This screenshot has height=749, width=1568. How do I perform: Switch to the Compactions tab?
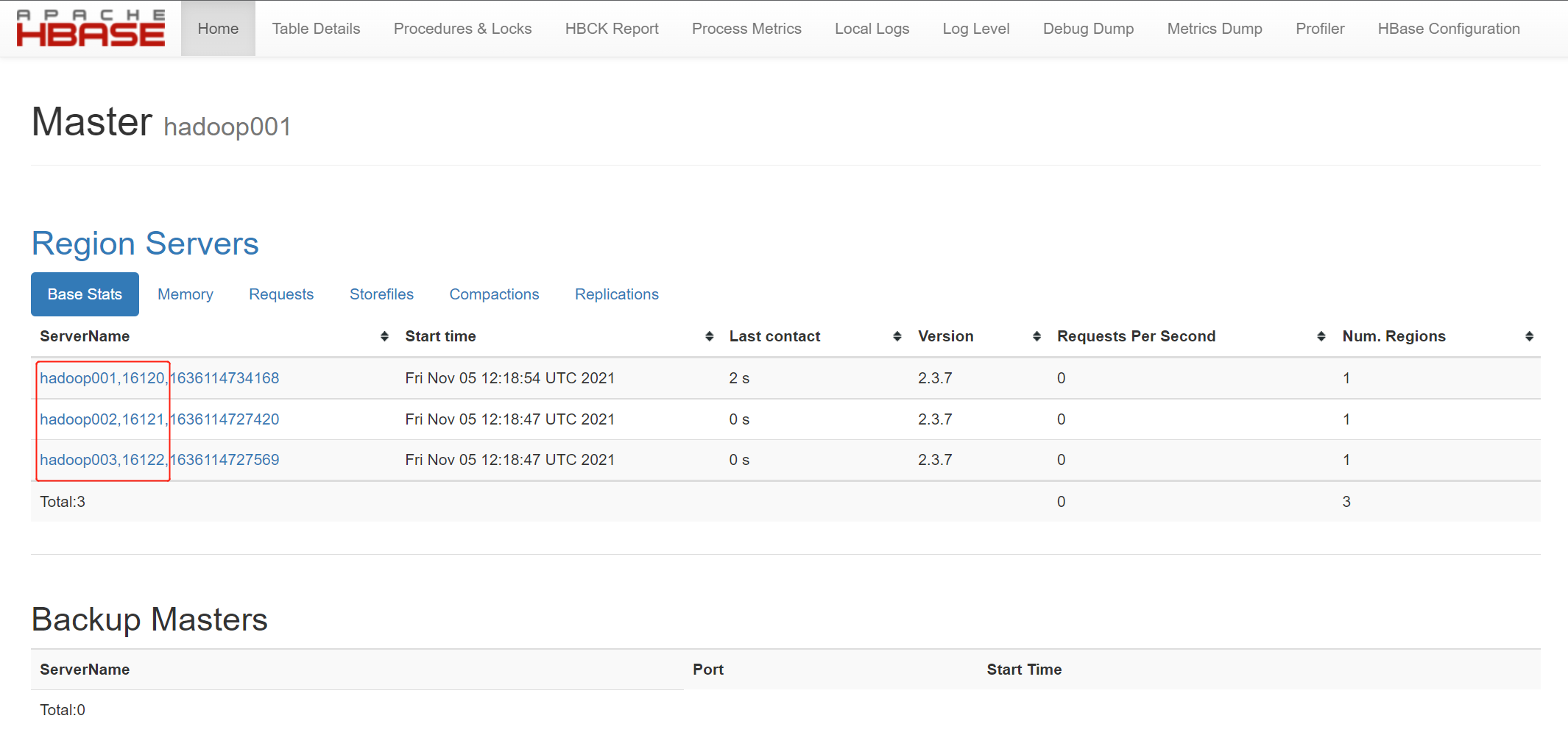494,294
